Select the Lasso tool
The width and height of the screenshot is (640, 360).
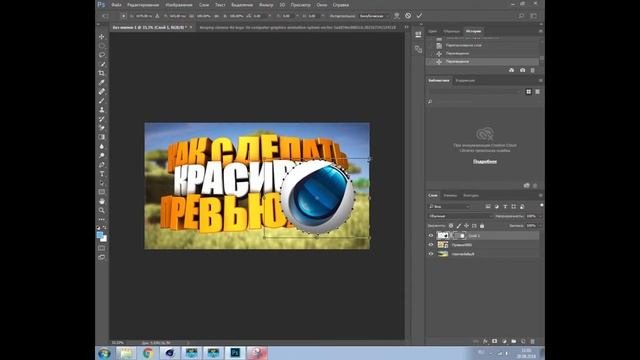[102, 55]
